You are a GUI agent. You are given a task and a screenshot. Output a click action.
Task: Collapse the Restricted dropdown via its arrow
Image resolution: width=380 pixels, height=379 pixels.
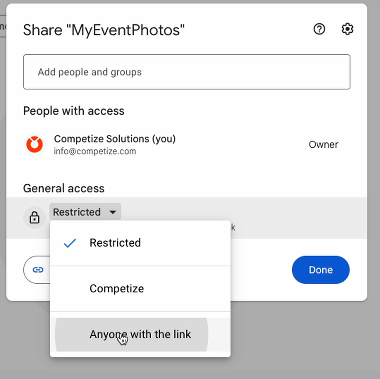coord(113,212)
